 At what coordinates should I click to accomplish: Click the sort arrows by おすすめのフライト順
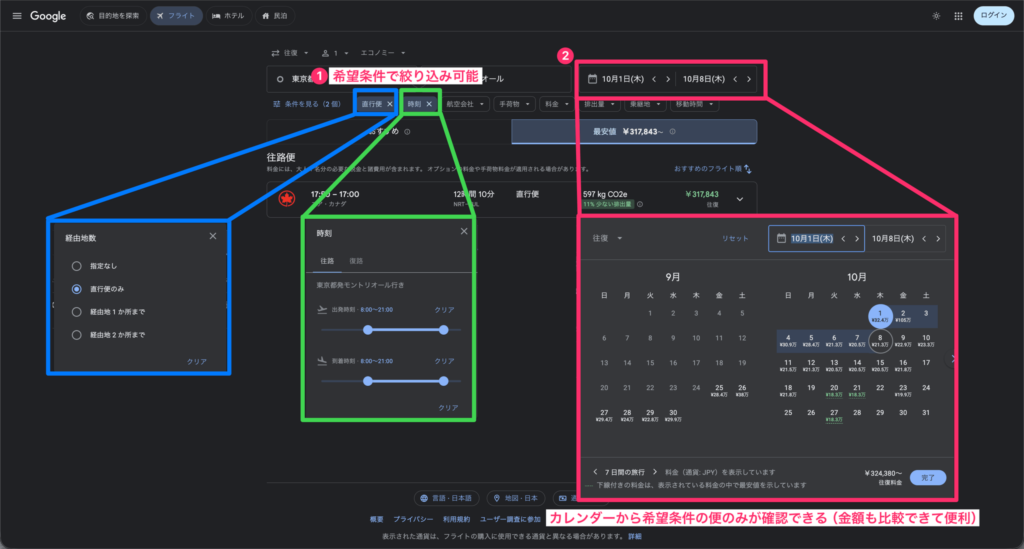pyautogui.click(x=748, y=169)
